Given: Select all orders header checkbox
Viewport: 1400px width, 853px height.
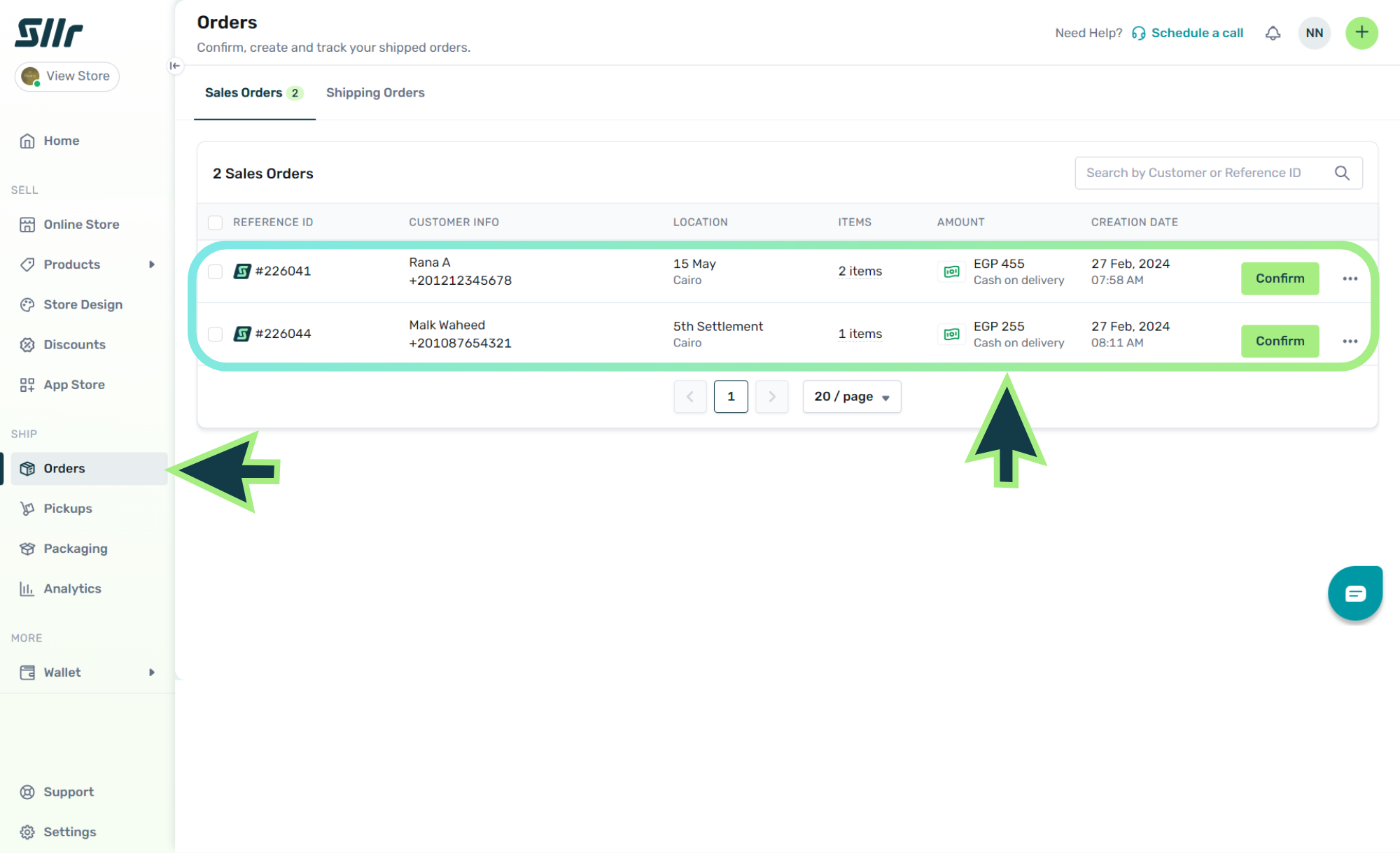Looking at the screenshot, I should tap(215, 223).
